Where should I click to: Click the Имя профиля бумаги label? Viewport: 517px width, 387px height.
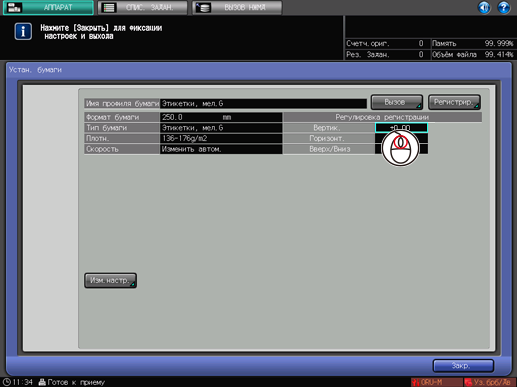[122, 104]
